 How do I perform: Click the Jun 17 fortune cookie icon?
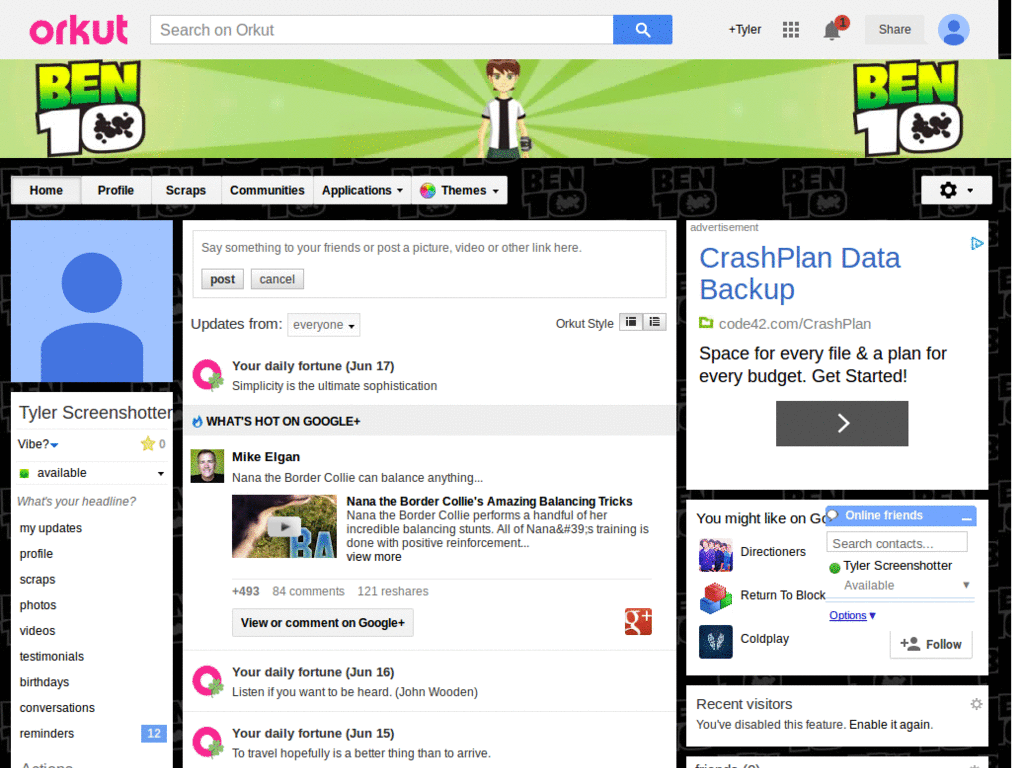208,375
